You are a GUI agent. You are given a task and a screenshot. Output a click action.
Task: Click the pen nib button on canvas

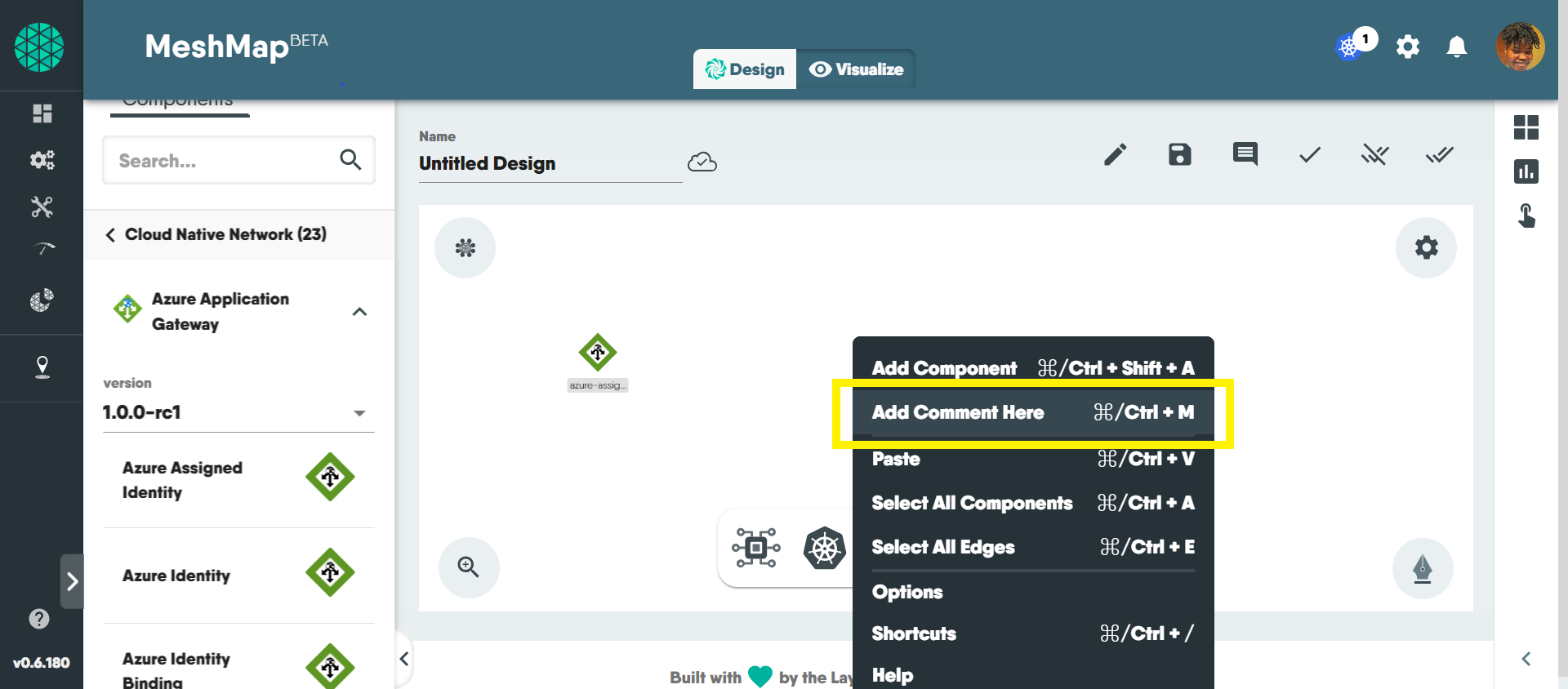point(1422,568)
